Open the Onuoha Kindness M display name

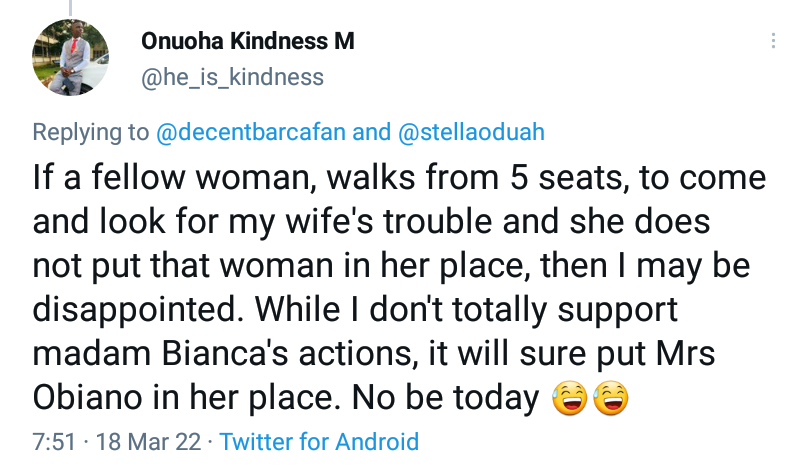[247, 42]
